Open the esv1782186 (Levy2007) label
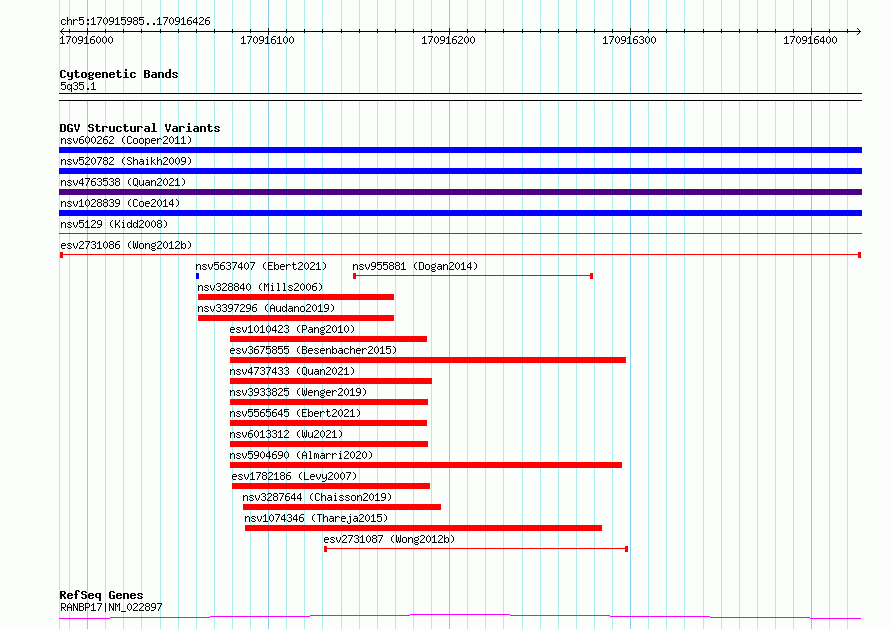The height and width of the screenshot is (629, 890). [294, 476]
